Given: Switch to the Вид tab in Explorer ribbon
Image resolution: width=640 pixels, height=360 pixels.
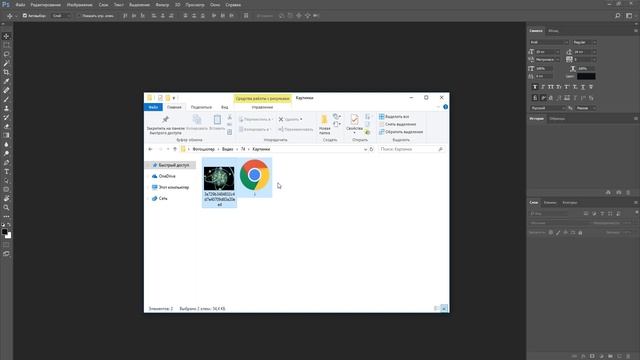Looking at the screenshot, I should (x=224, y=107).
